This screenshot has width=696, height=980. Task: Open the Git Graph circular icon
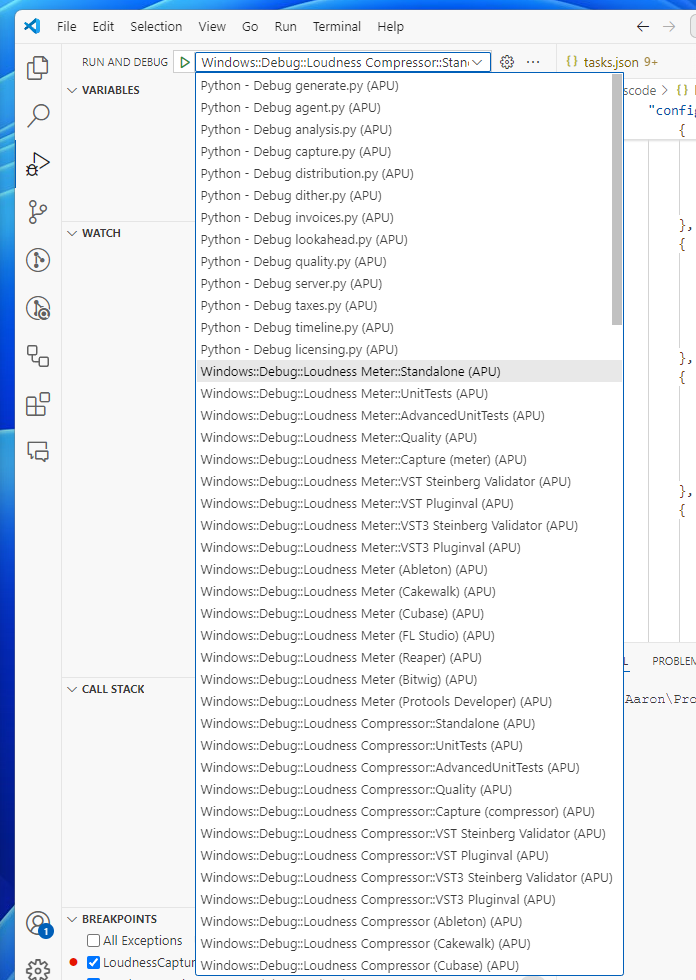(38, 260)
